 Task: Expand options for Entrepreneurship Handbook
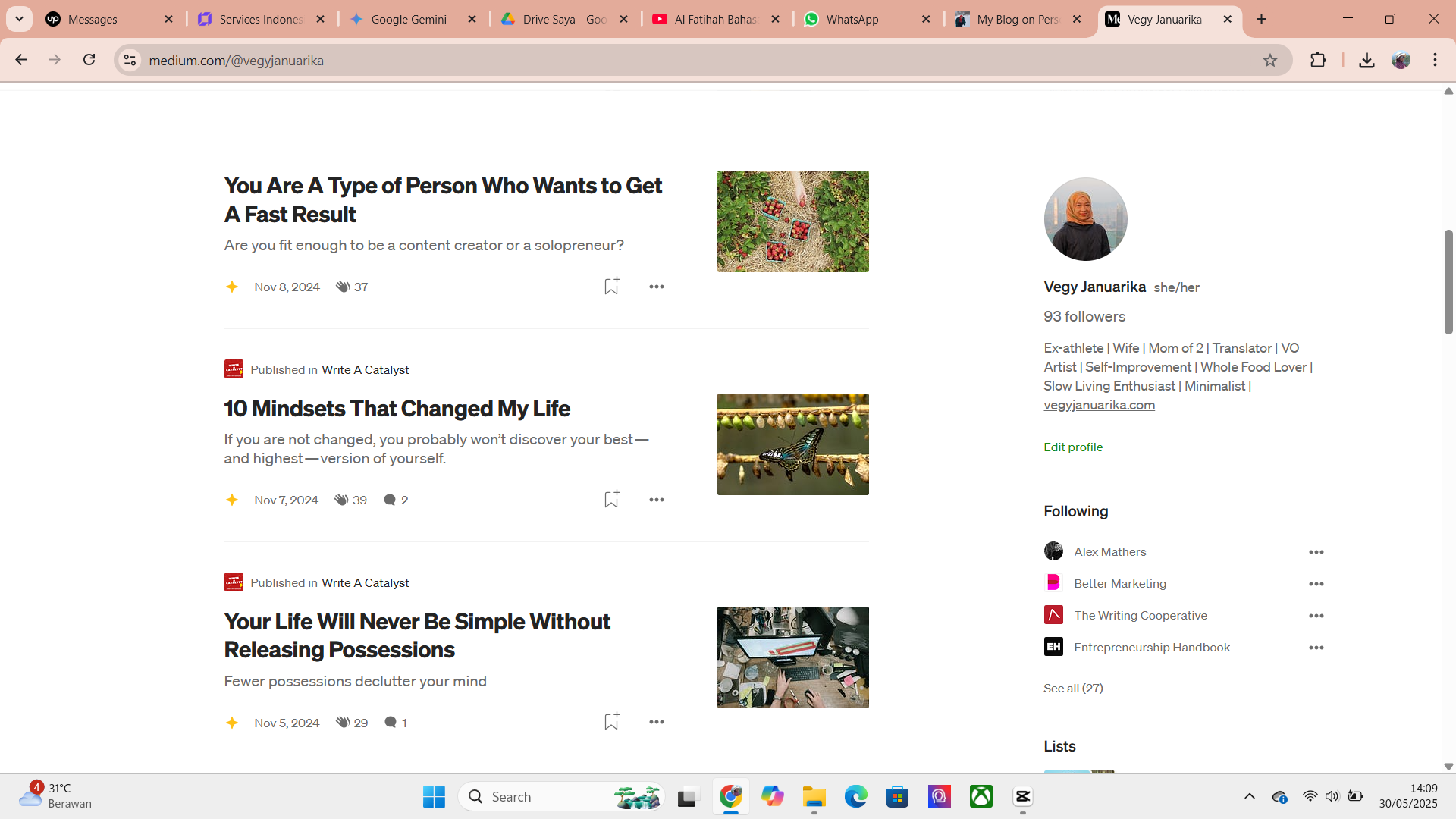(x=1316, y=648)
